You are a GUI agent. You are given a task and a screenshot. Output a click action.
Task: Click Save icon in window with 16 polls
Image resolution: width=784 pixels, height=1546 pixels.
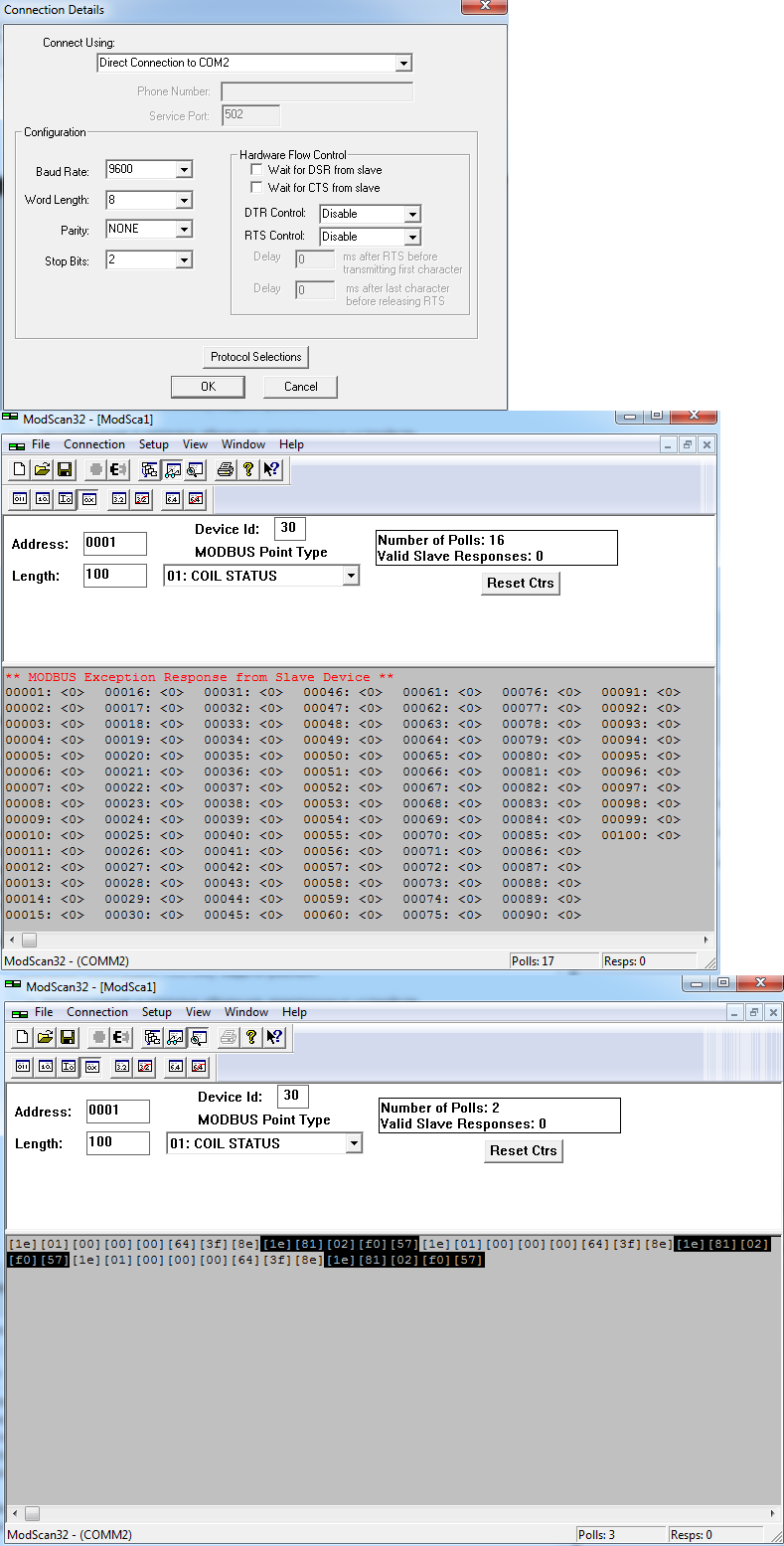[64, 470]
